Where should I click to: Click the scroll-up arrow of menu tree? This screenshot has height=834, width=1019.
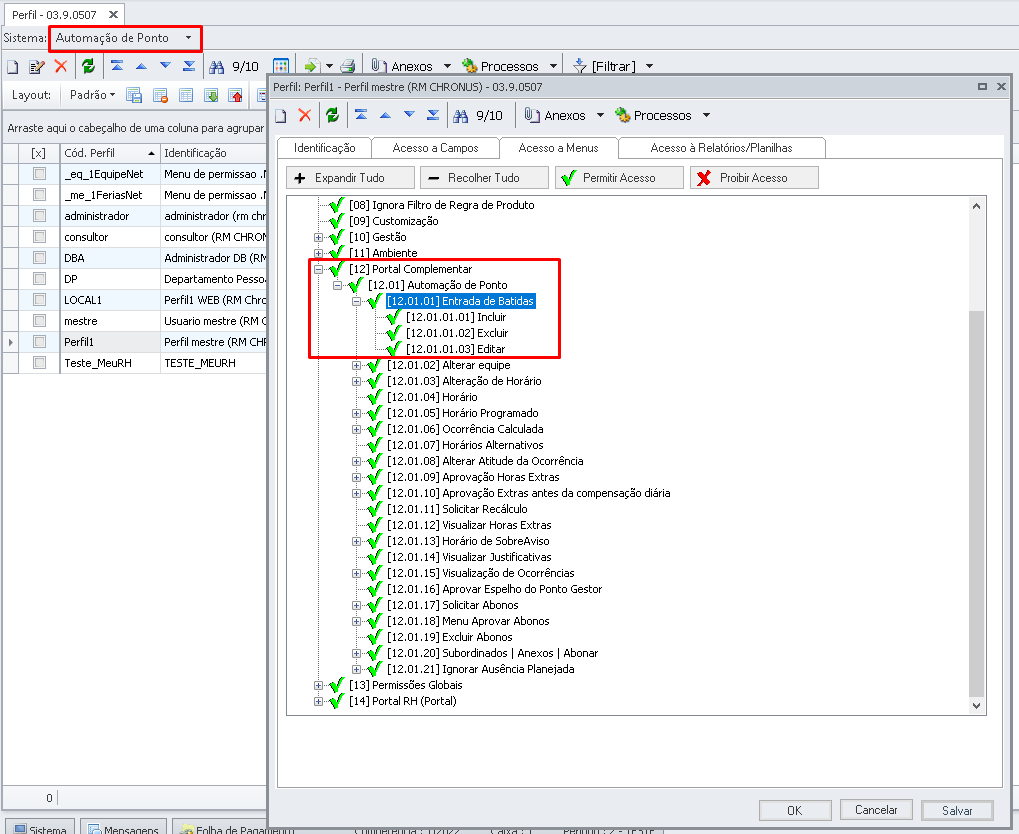(976, 206)
